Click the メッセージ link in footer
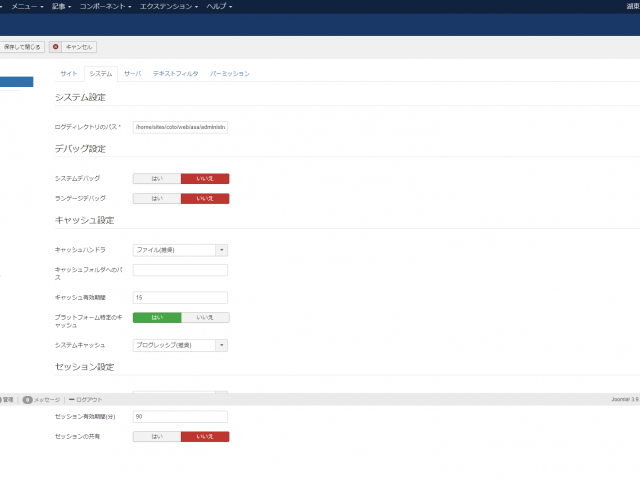Screen dimensions: 640x480 coord(47,400)
